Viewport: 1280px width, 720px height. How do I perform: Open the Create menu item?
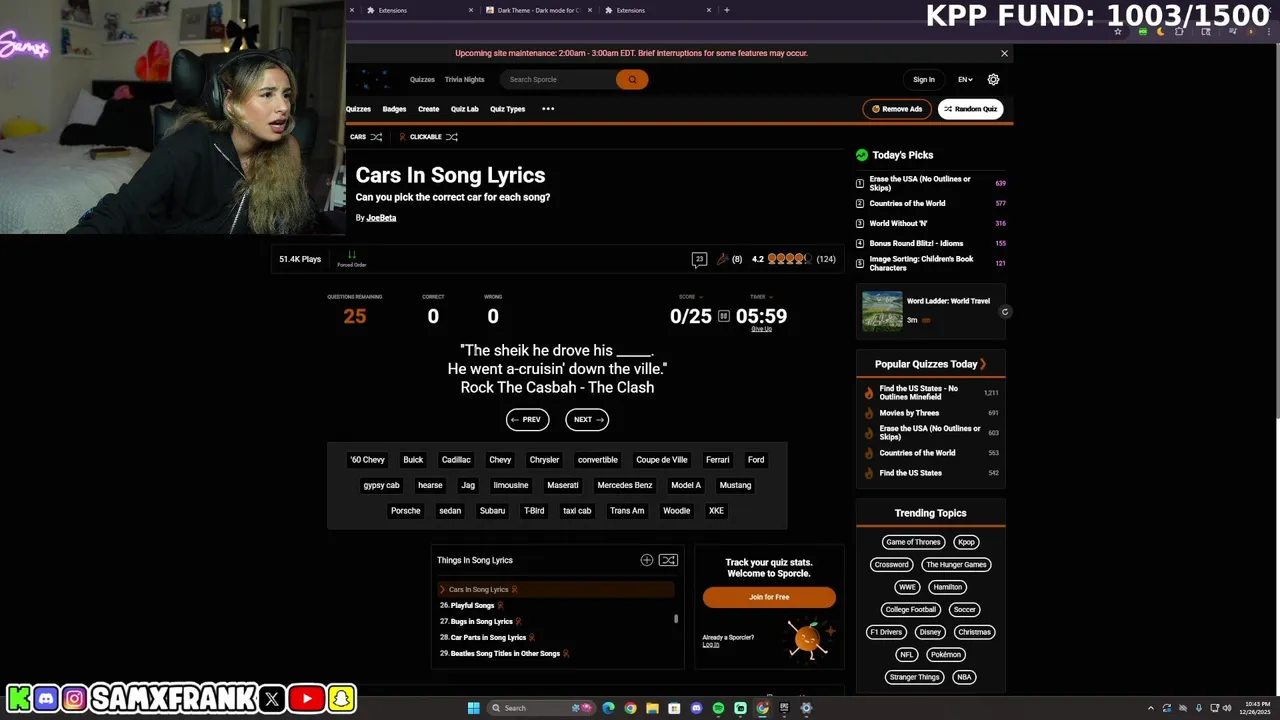point(428,109)
